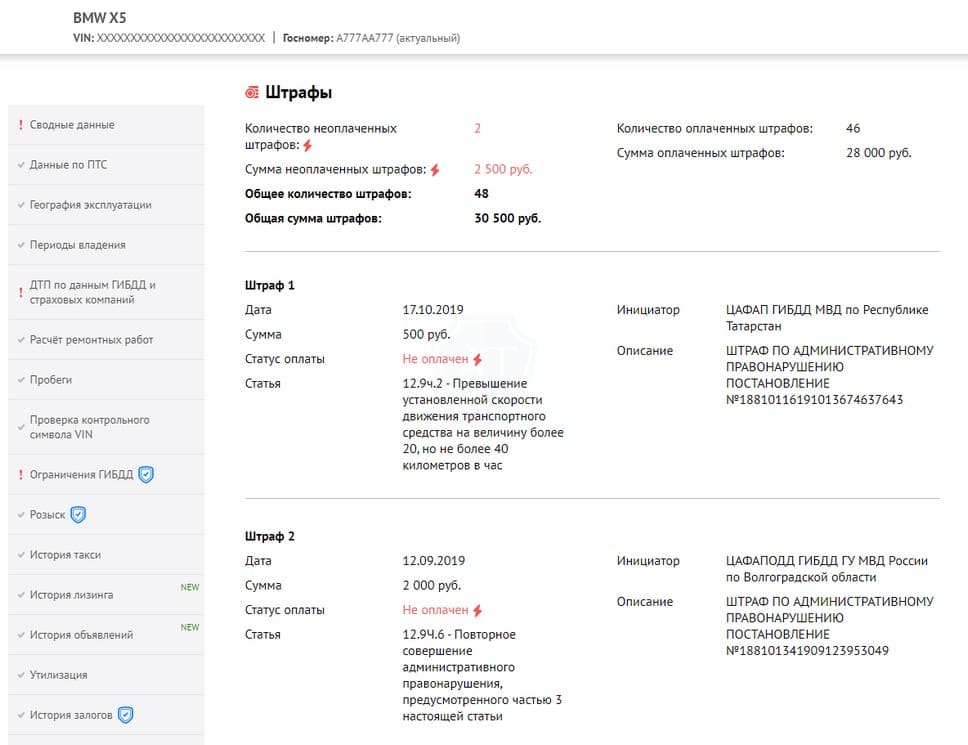968x745 pixels.
Task: Click the NEW badge on История объявлений
Action: coord(190,627)
